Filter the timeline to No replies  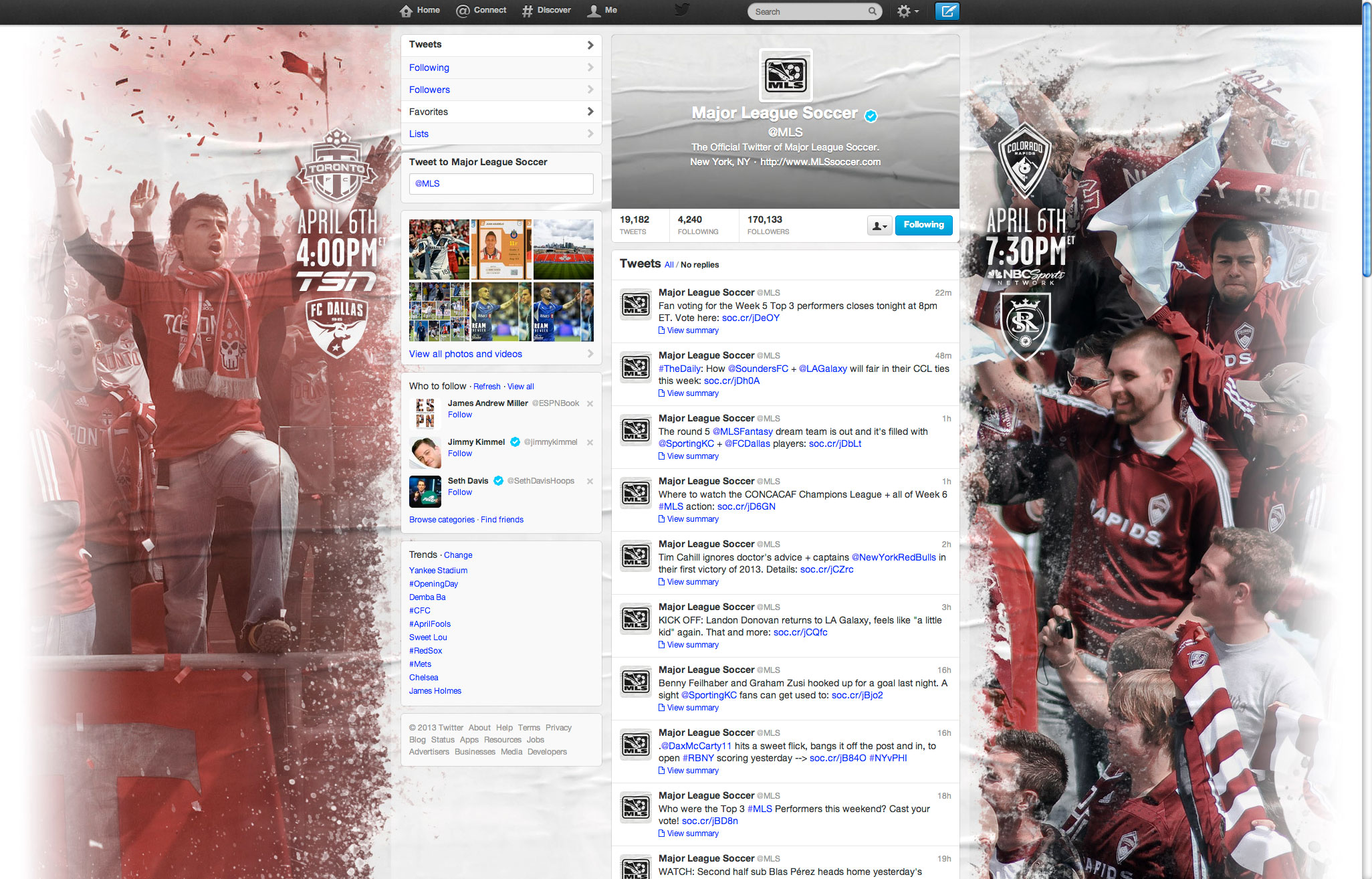click(x=699, y=265)
